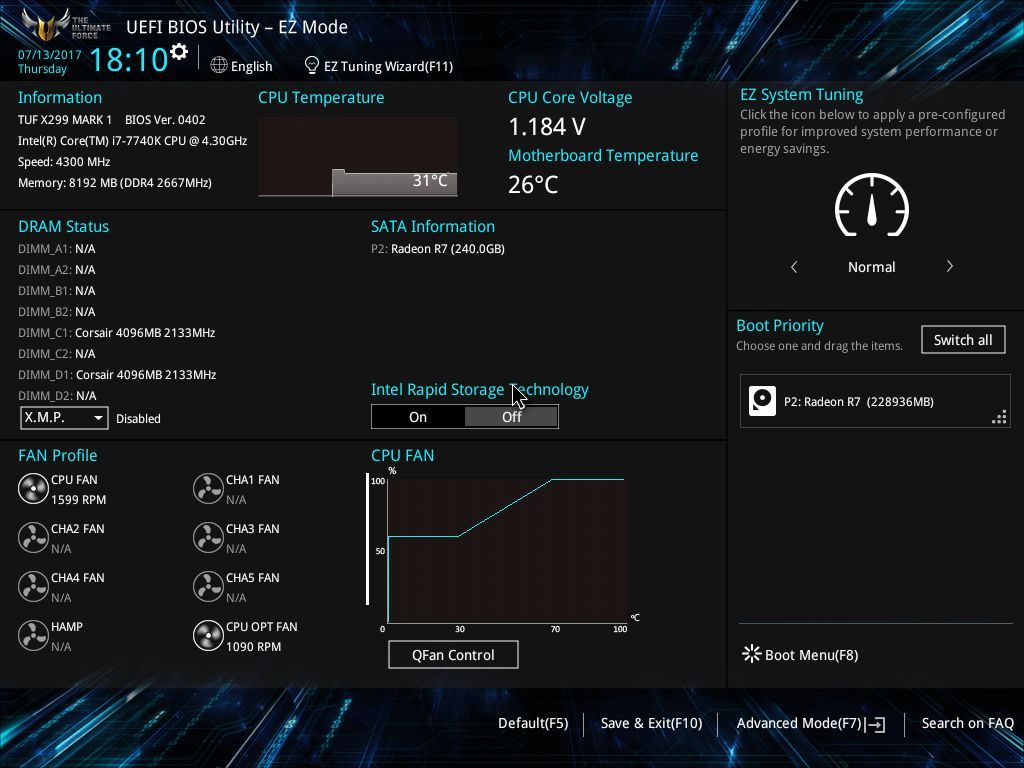Click the CPU OPT FAN fan icon
The image size is (1024, 768).
tap(208, 635)
